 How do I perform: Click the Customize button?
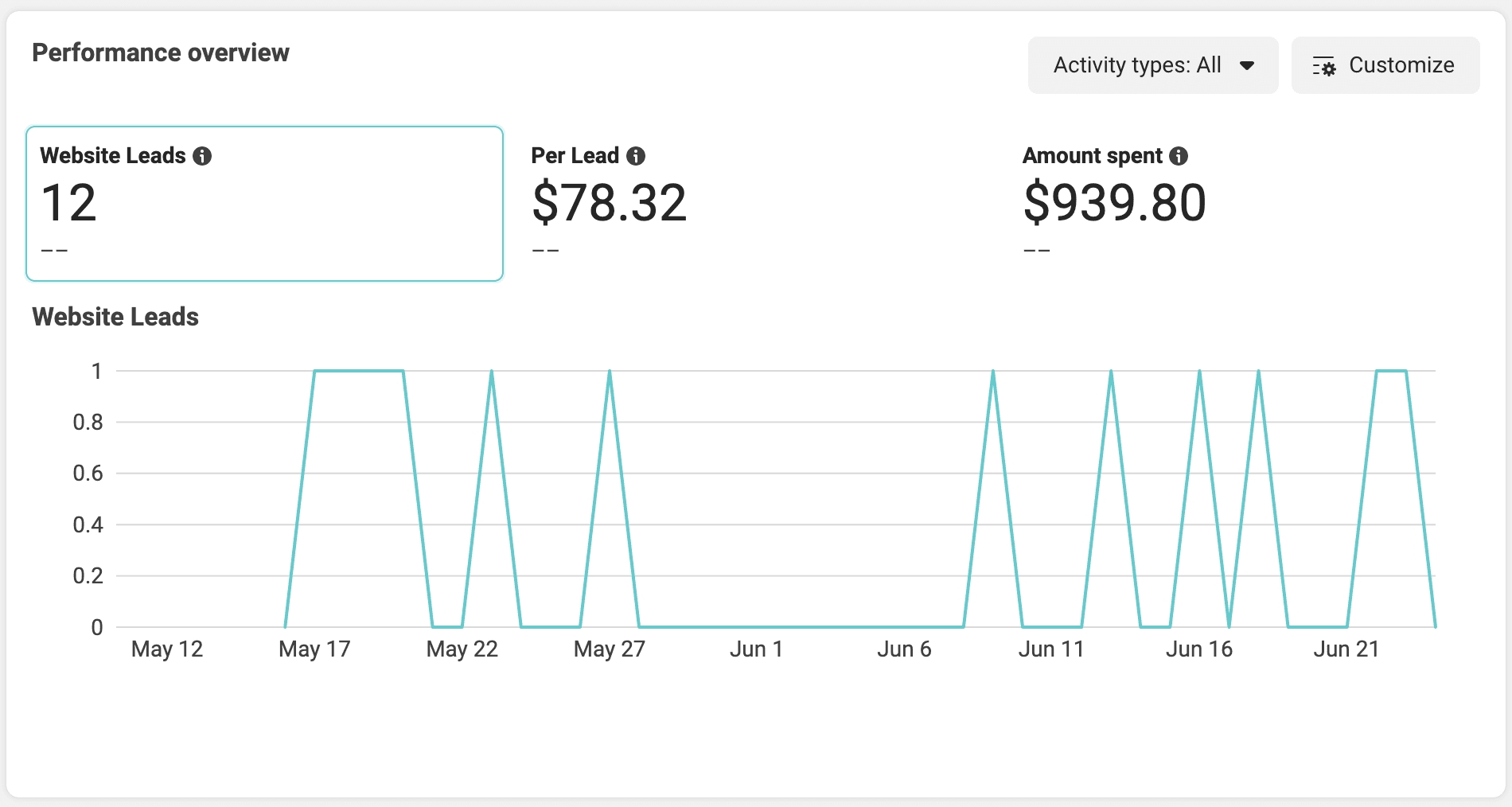pos(1385,65)
